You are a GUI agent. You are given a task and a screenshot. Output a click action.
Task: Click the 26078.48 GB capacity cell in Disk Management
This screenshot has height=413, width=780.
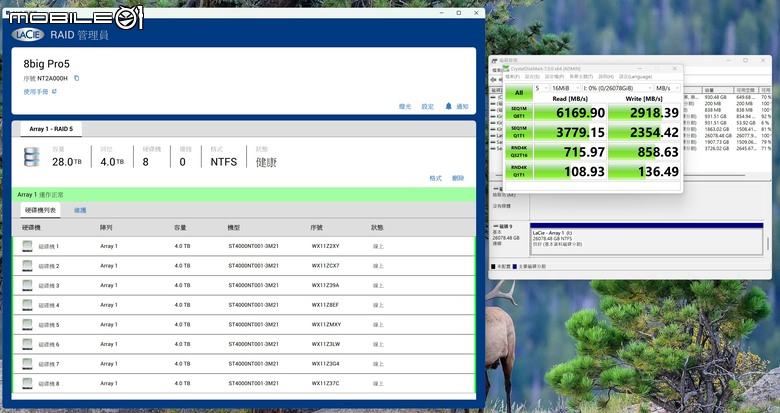coord(718,135)
